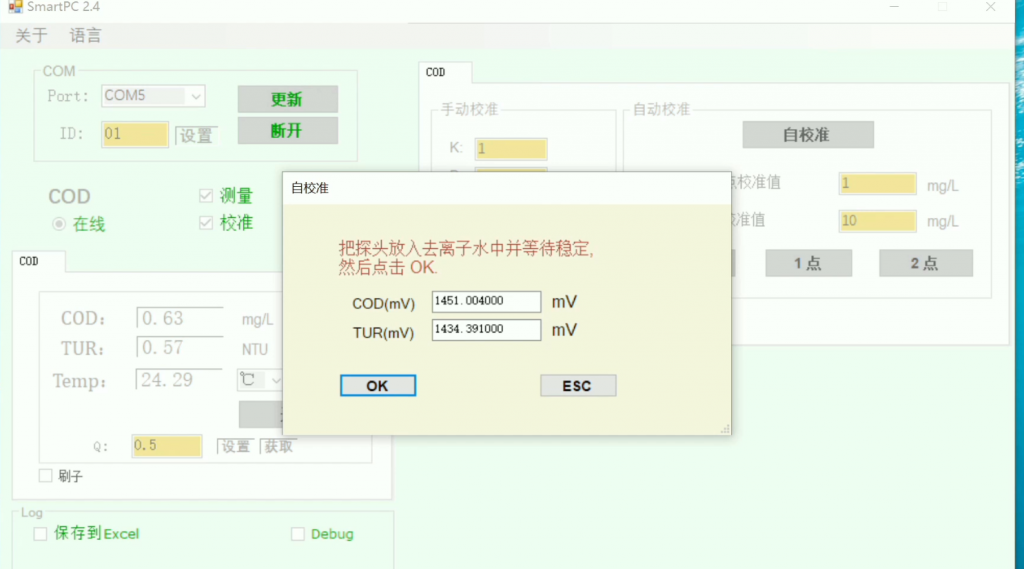1024x569 pixels.
Task: Open the 语言 menu
Action: pos(85,36)
